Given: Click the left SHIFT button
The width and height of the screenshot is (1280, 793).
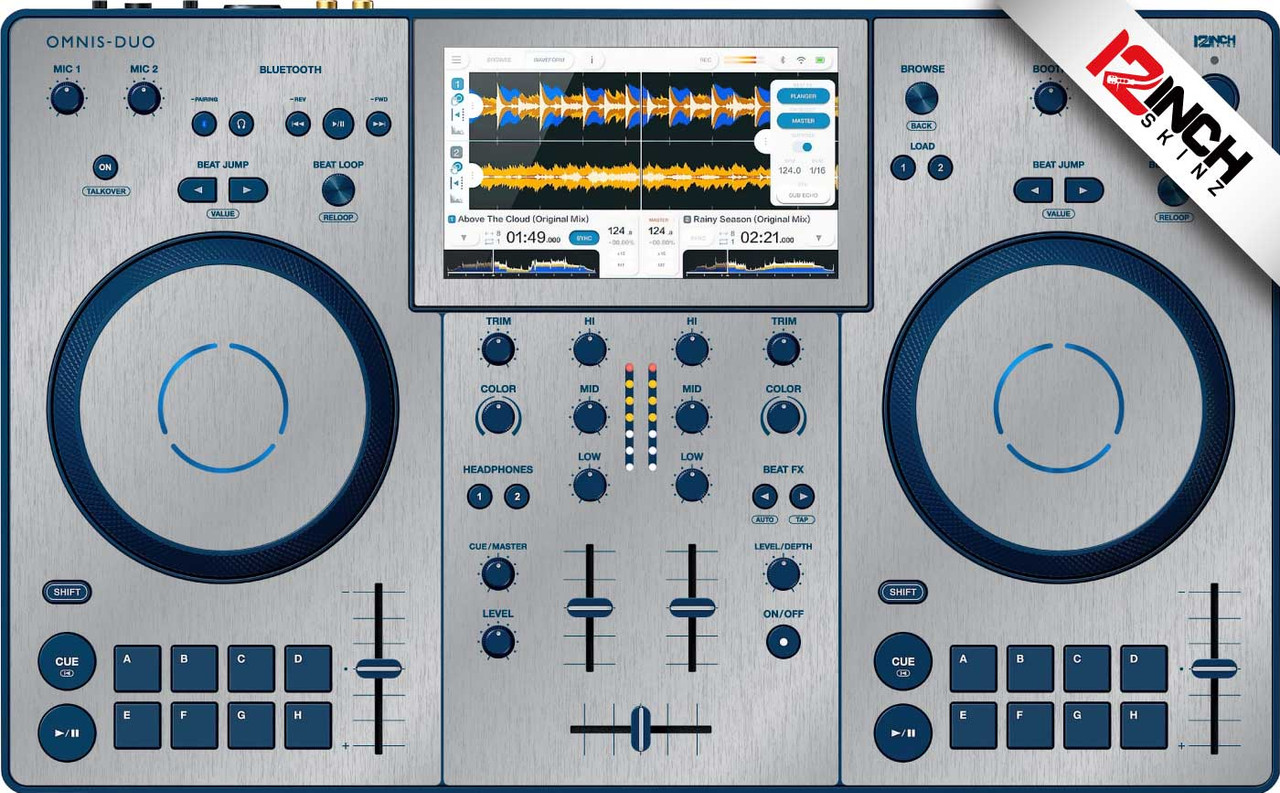Looking at the screenshot, I should (67, 592).
